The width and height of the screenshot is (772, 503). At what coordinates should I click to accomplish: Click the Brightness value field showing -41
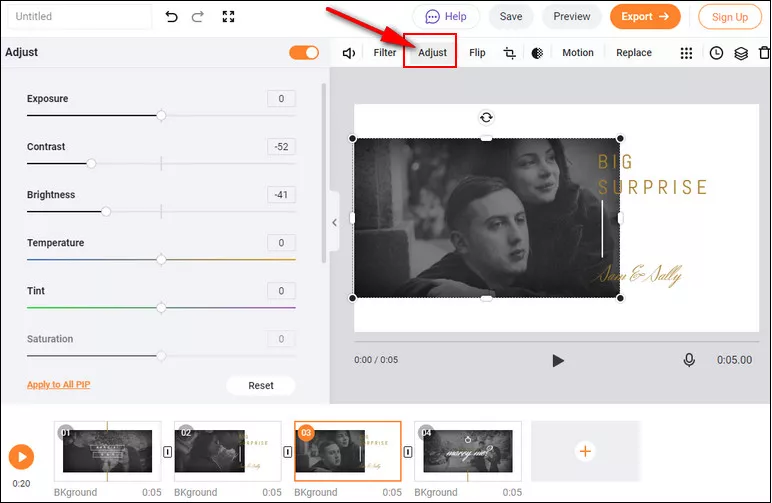281,194
